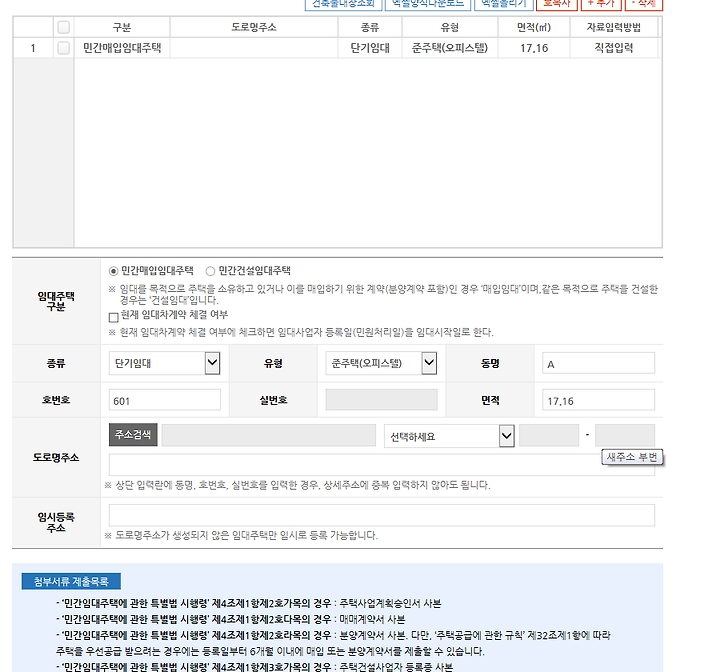This screenshot has width=720, height=672.
Task: Click the 새주소 부번 tooltip label
Action: (x=632, y=457)
